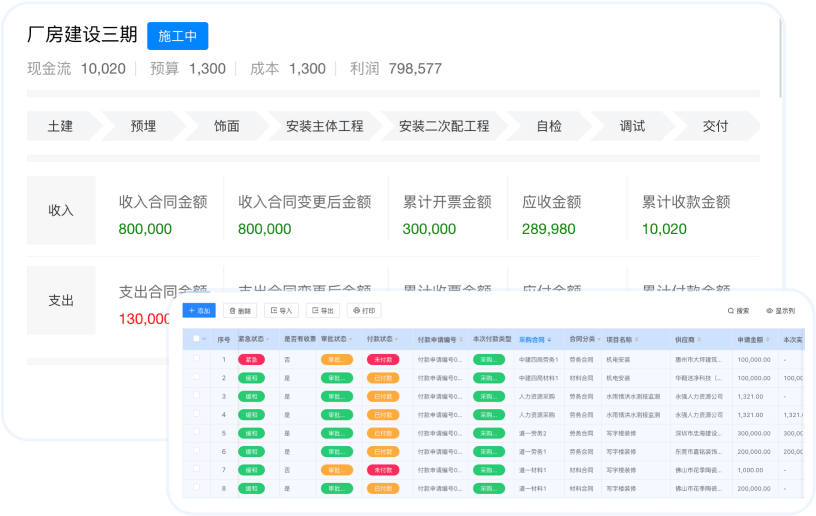
Task: Click the red 紧急 tag in row 1
Action: click(251, 359)
